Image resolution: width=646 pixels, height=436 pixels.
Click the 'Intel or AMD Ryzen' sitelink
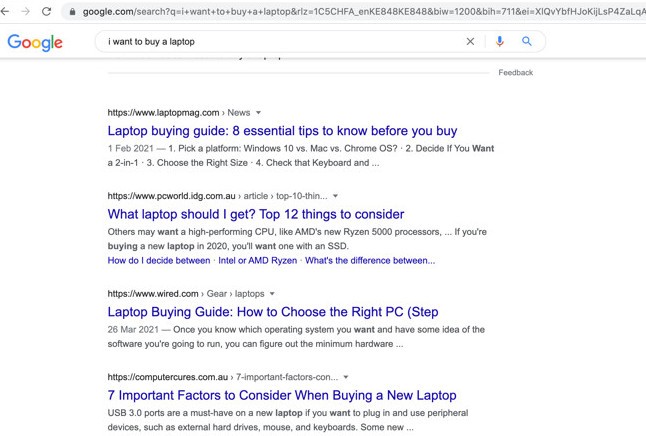click(x=257, y=260)
